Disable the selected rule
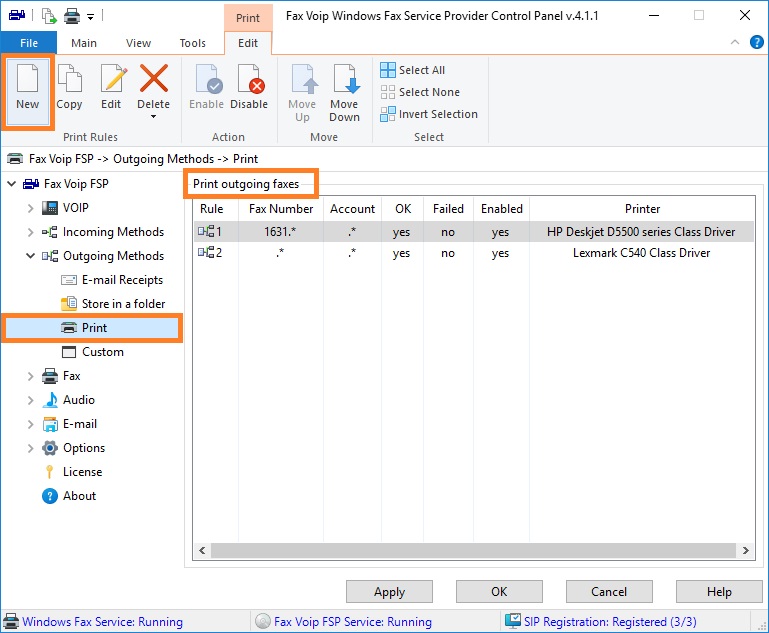 249,88
